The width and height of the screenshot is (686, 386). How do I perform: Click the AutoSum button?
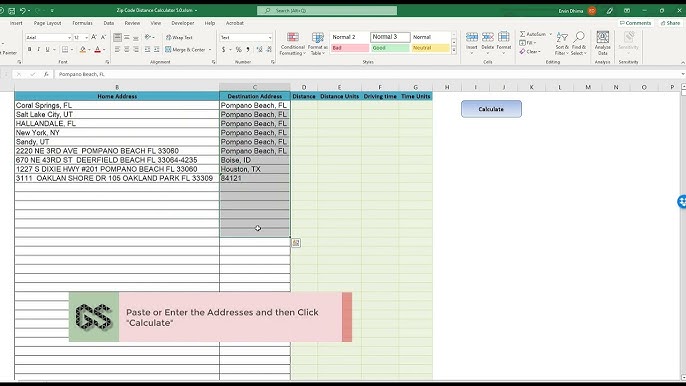(533, 34)
